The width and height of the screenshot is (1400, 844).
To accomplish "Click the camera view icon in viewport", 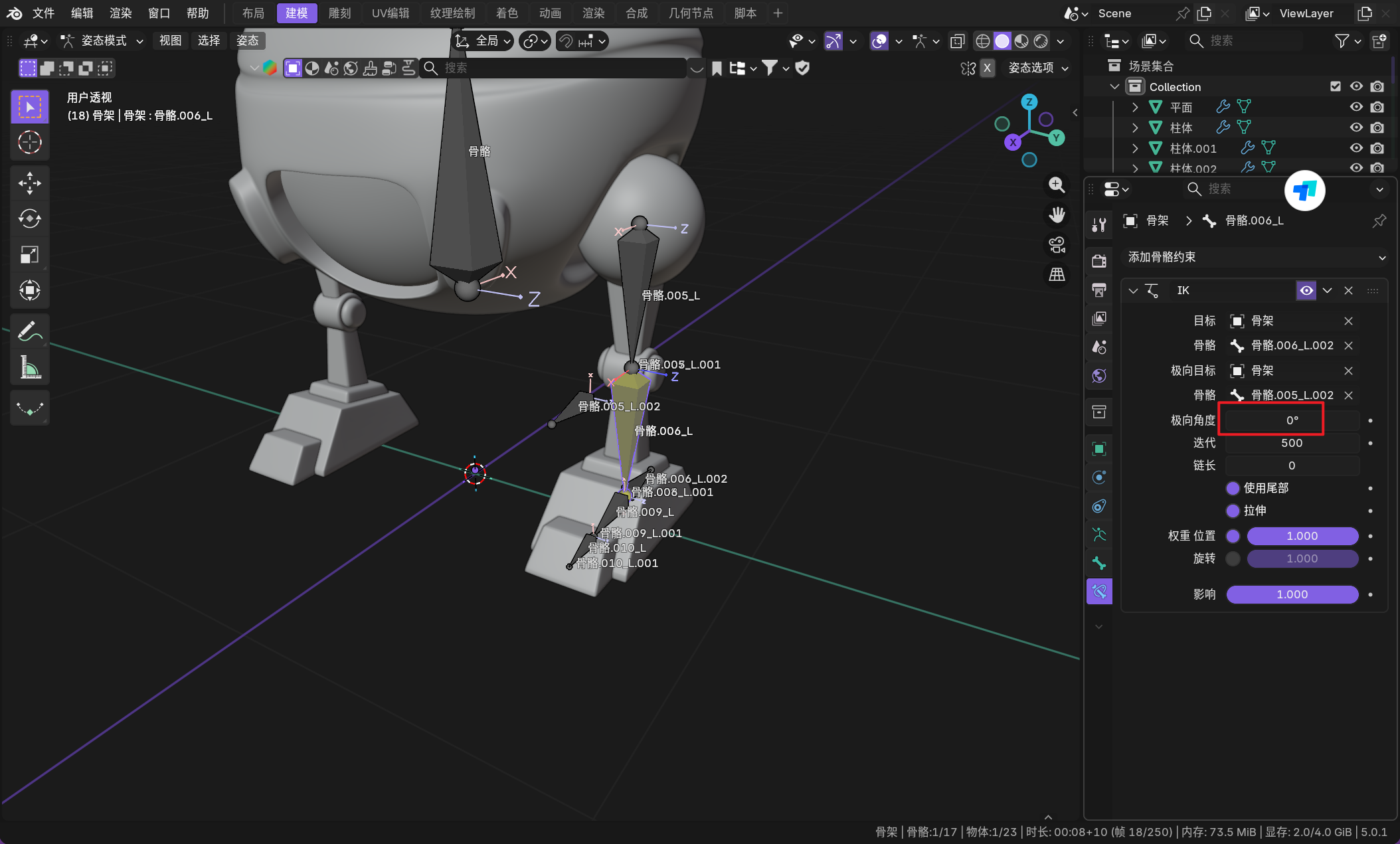I will (x=1057, y=245).
